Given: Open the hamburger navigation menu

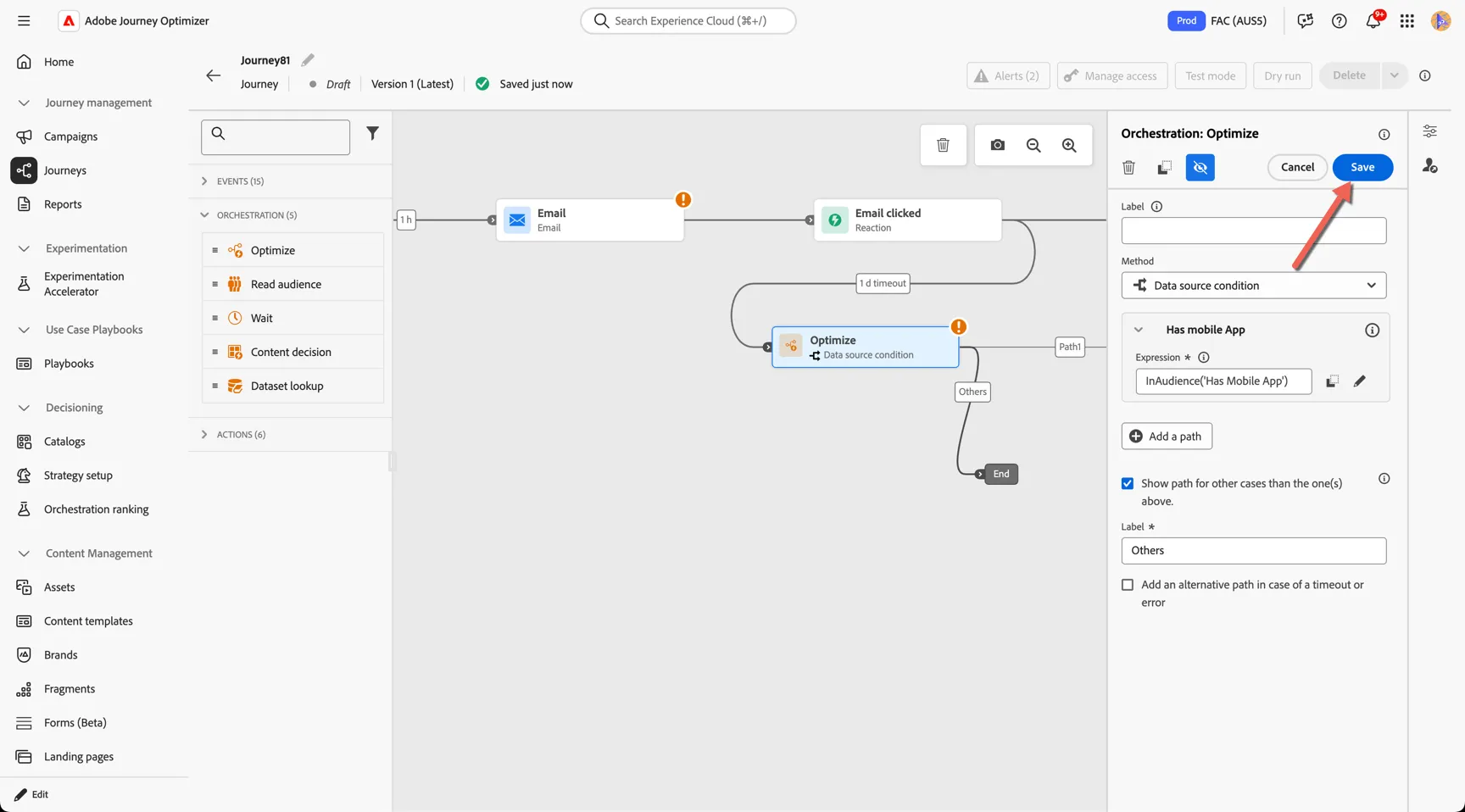Looking at the screenshot, I should click(x=24, y=20).
